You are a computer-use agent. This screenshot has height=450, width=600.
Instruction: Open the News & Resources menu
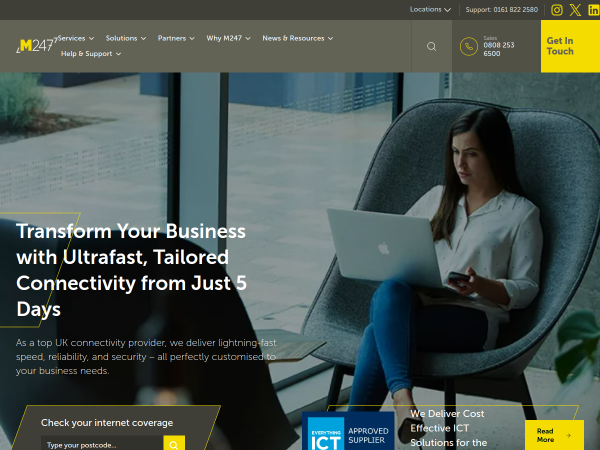293,38
